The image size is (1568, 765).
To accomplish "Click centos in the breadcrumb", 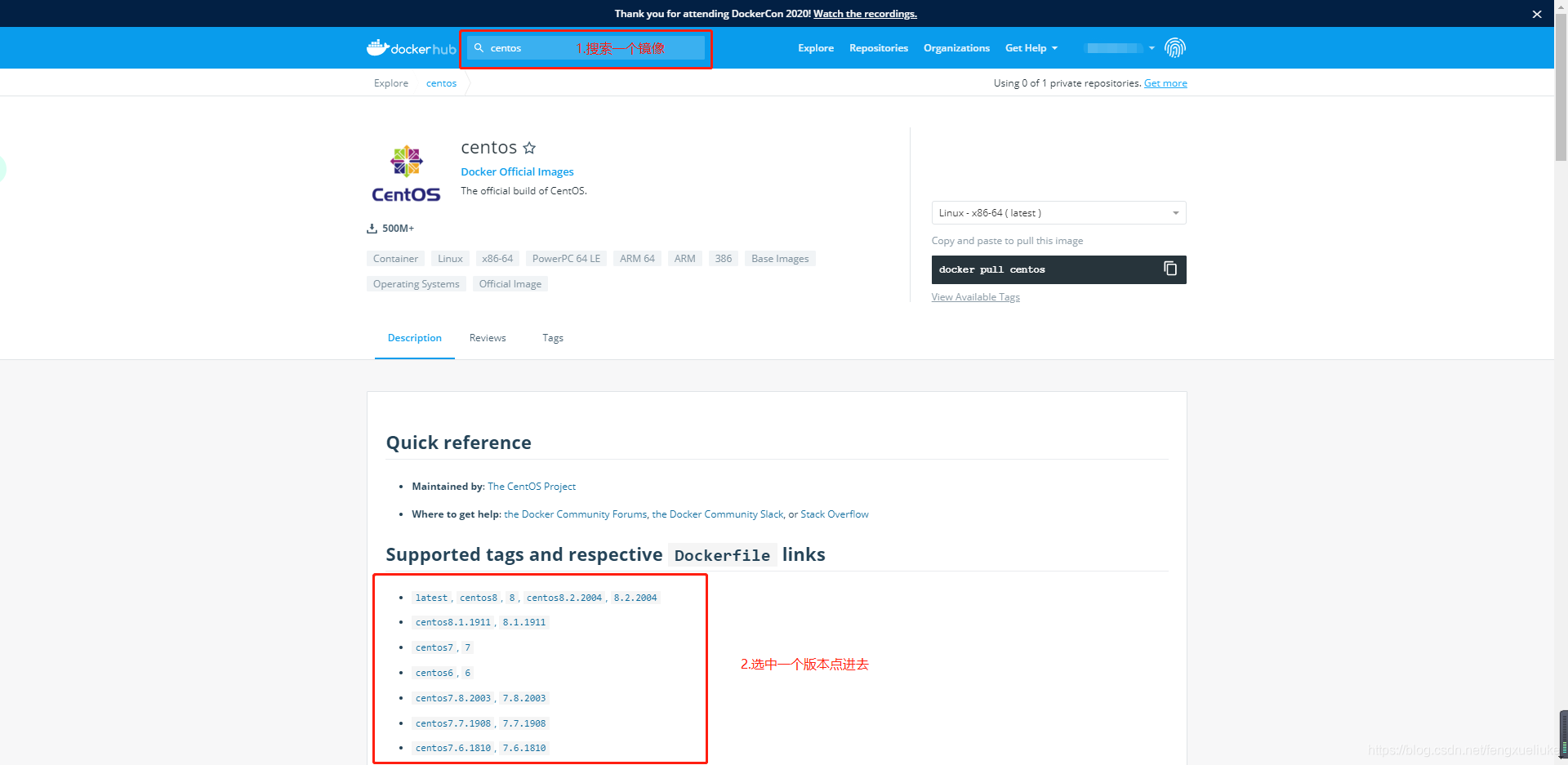I will click(x=441, y=83).
